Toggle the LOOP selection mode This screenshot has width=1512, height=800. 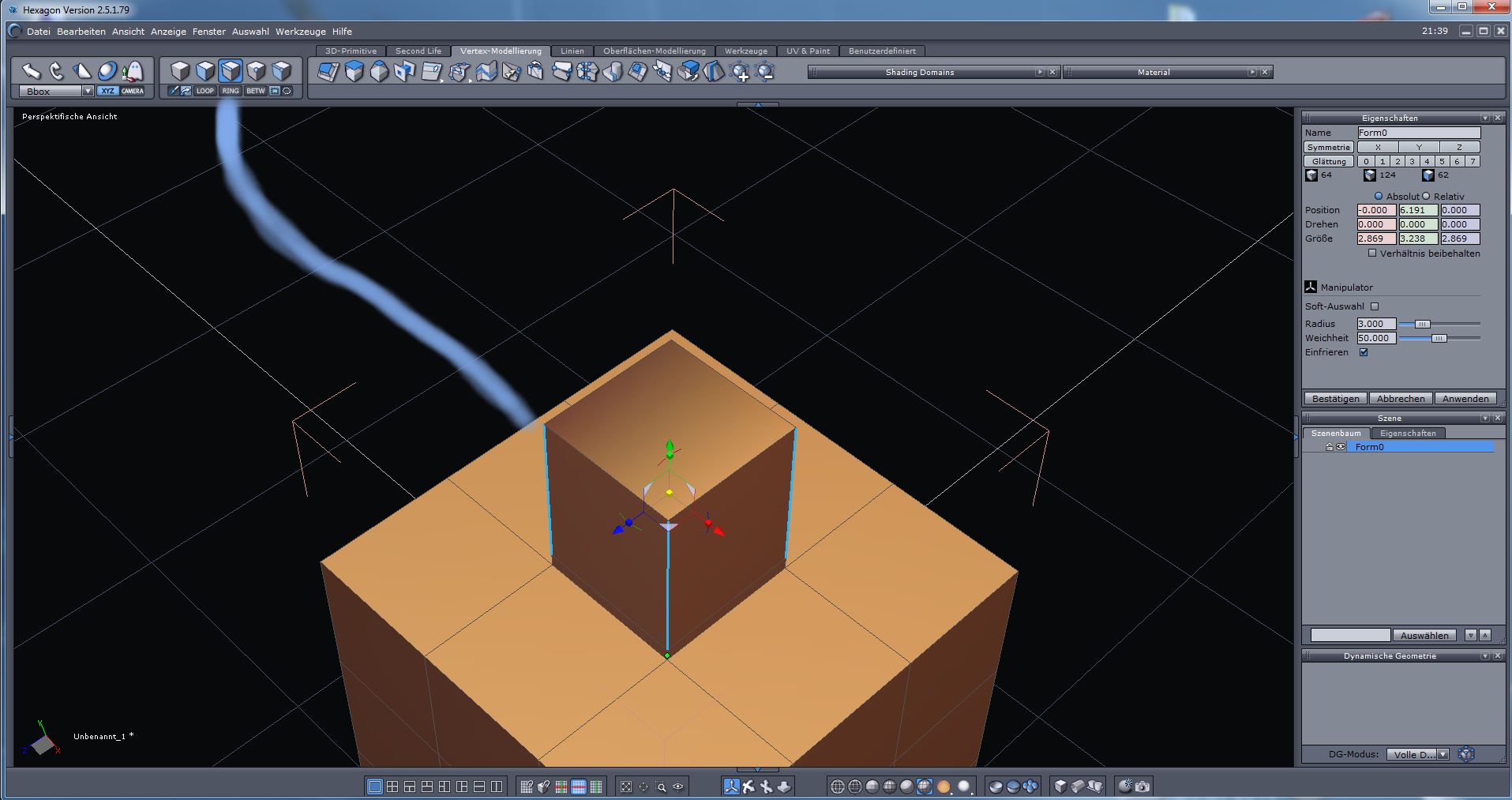[x=205, y=91]
